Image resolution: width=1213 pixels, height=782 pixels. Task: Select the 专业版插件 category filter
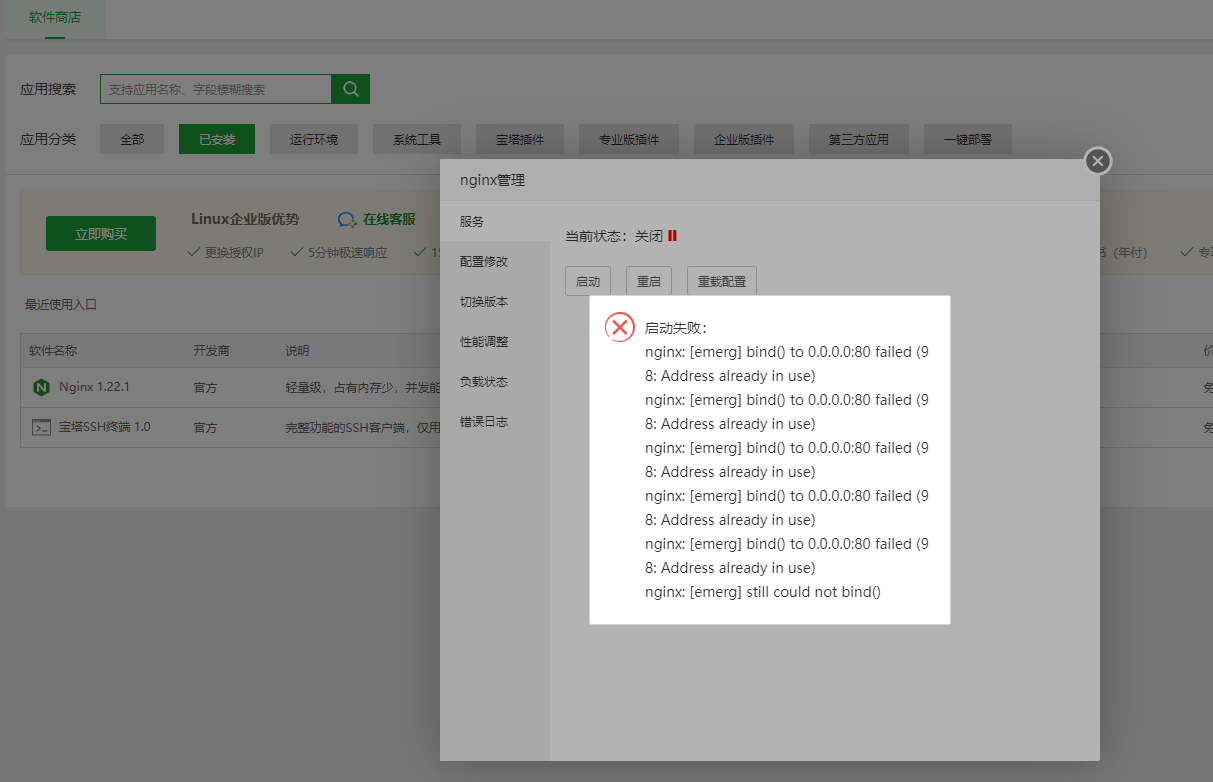(629, 139)
